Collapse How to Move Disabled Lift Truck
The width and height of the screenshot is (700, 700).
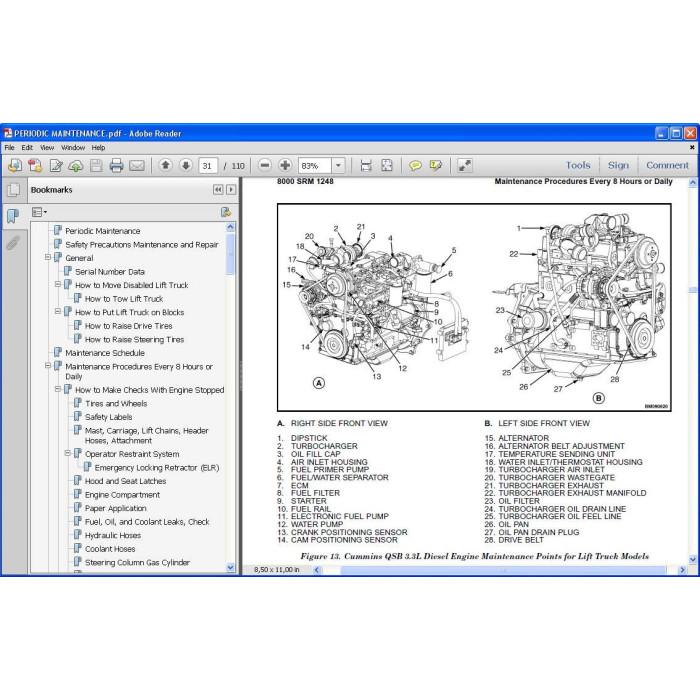click(x=58, y=284)
